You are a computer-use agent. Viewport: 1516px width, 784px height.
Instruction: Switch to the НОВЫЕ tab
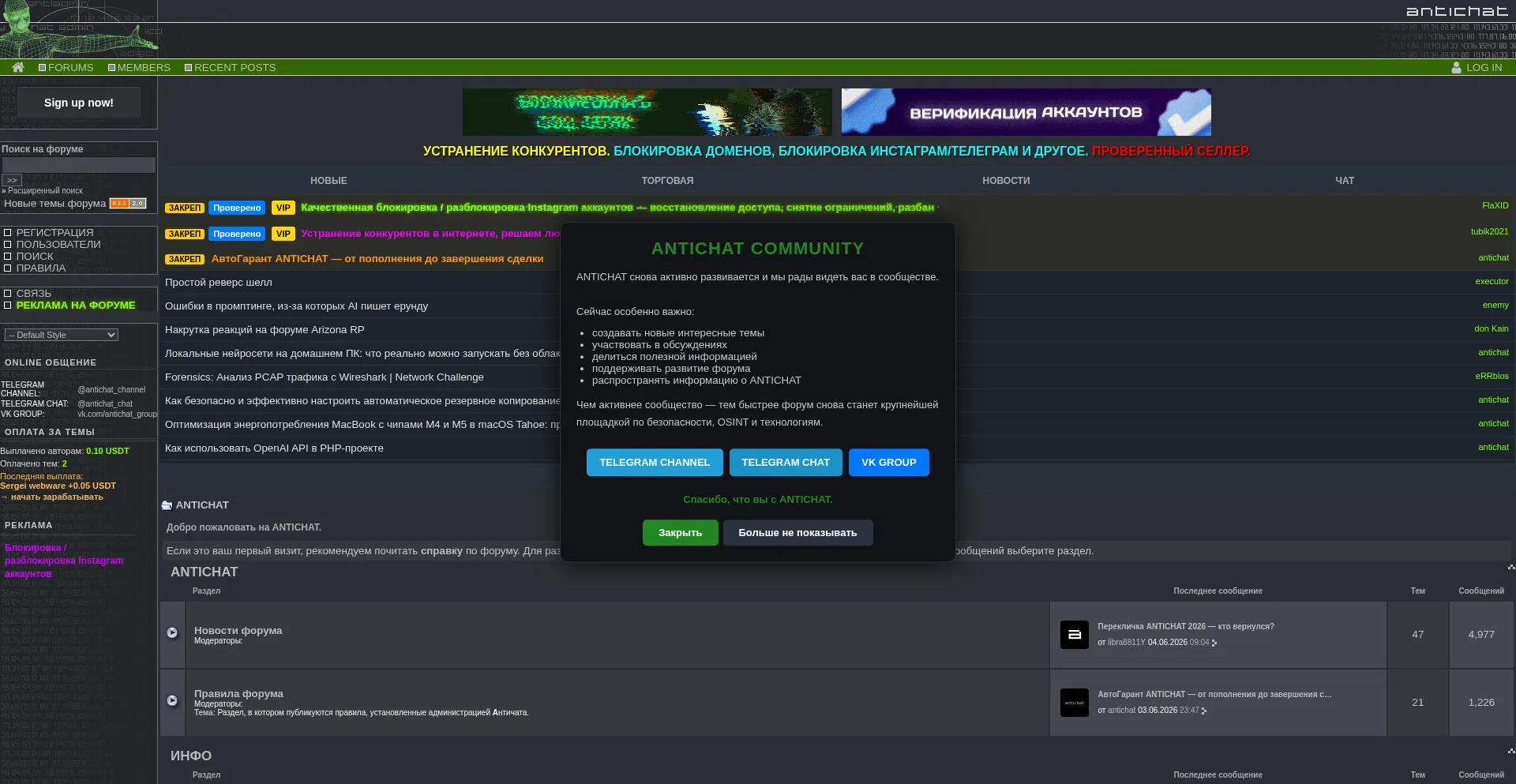[328, 181]
